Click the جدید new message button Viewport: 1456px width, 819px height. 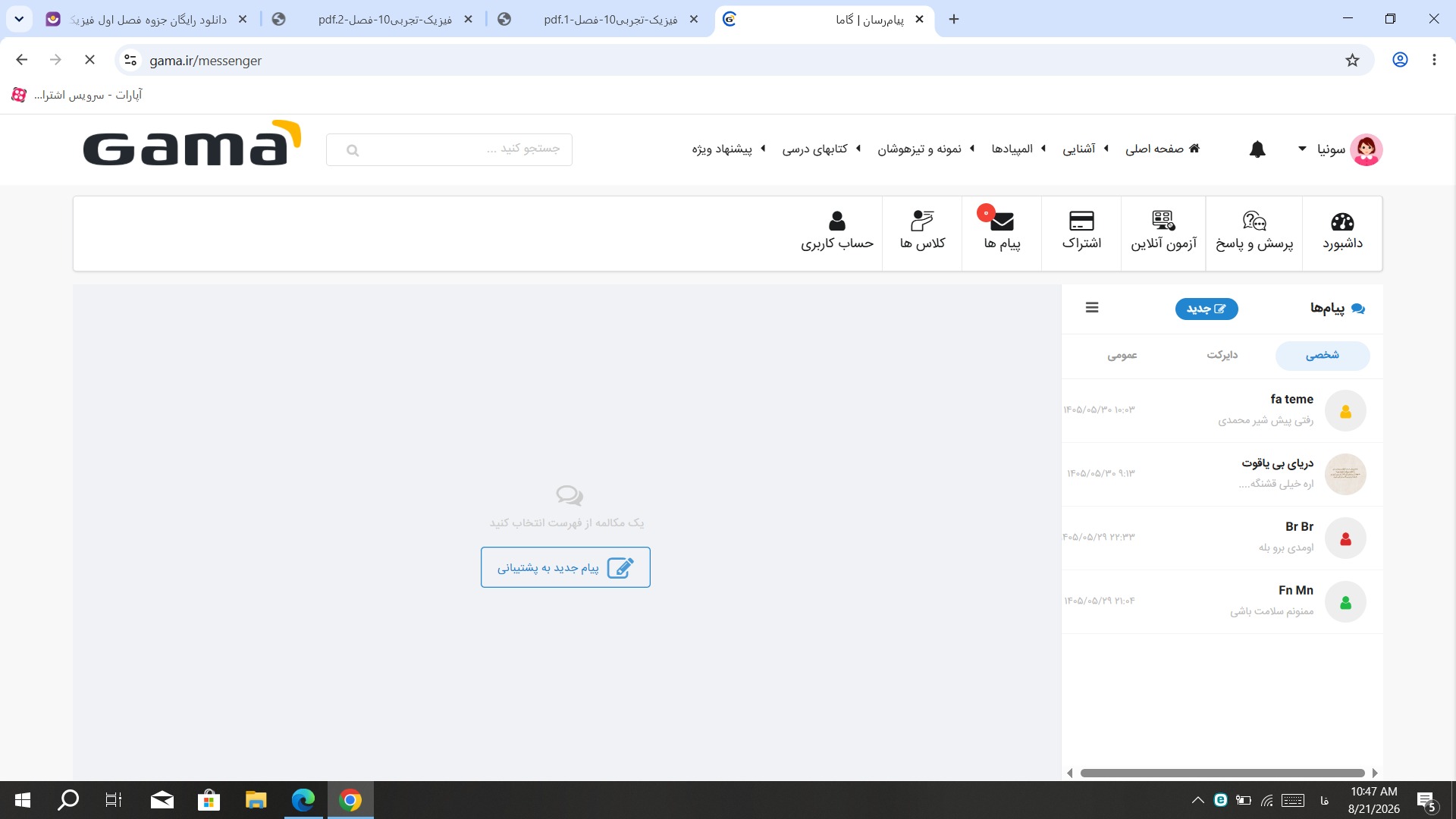pyautogui.click(x=1207, y=309)
